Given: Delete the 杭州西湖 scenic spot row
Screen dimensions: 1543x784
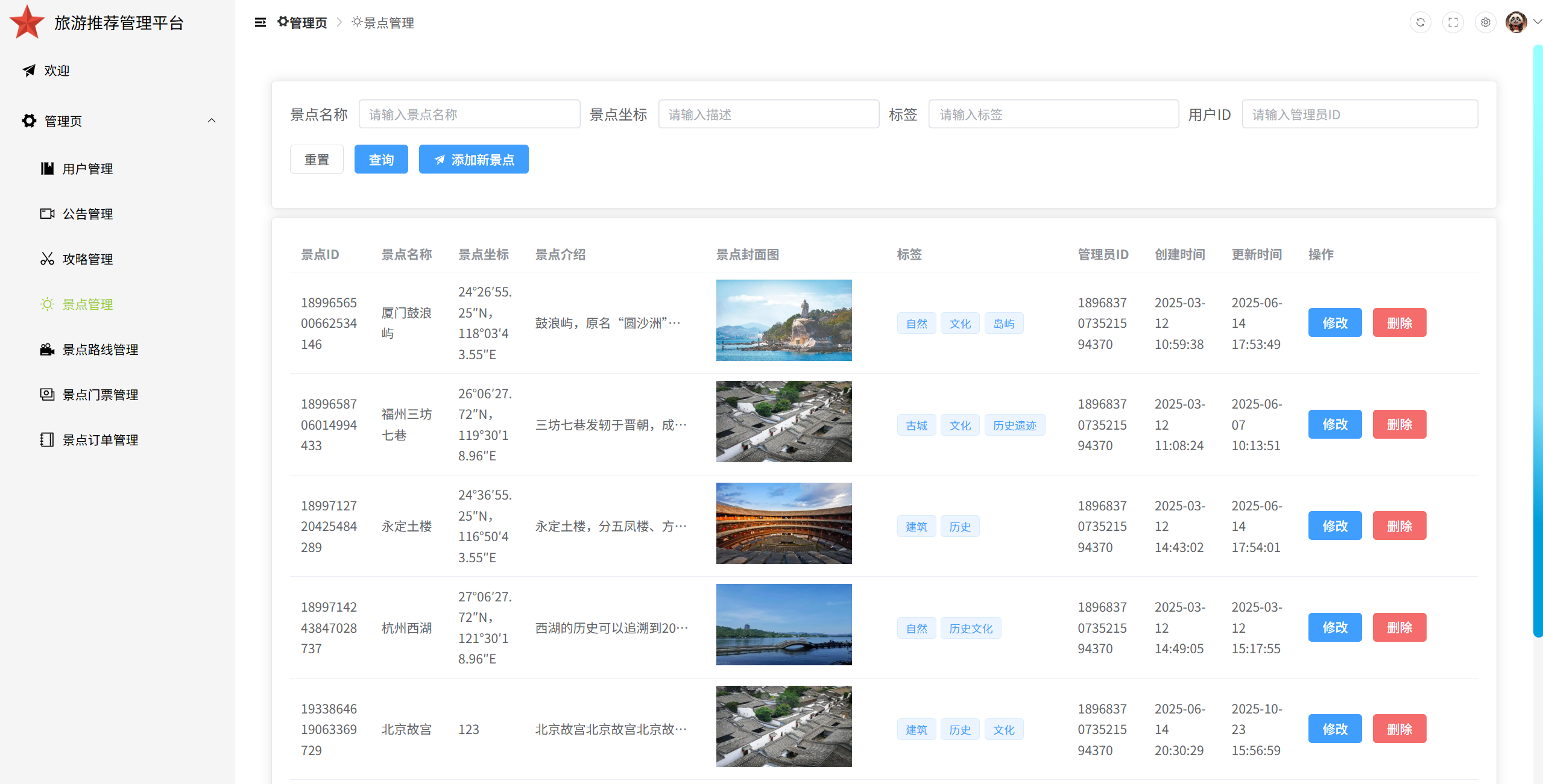Looking at the screenshot, I should (x=1399, y=627).
